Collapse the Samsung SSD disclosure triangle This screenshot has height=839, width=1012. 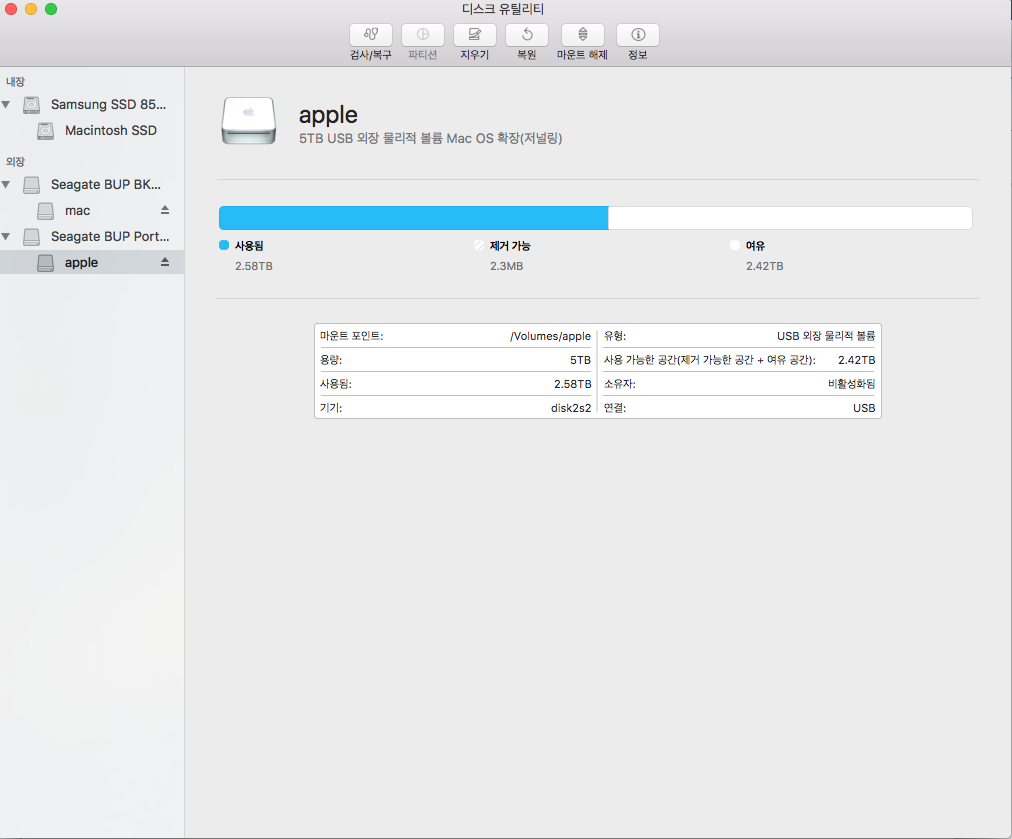click(7, 104)
